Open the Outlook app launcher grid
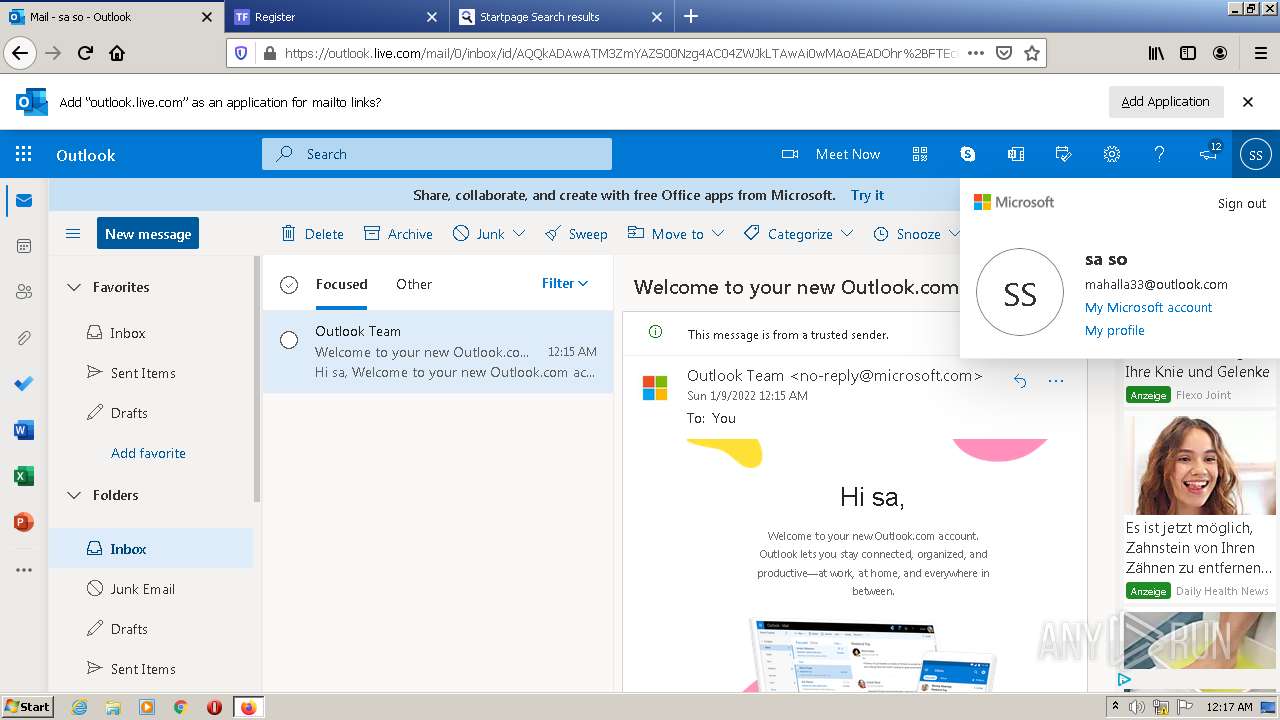1280x720 pixels. [x=23, y=154]
